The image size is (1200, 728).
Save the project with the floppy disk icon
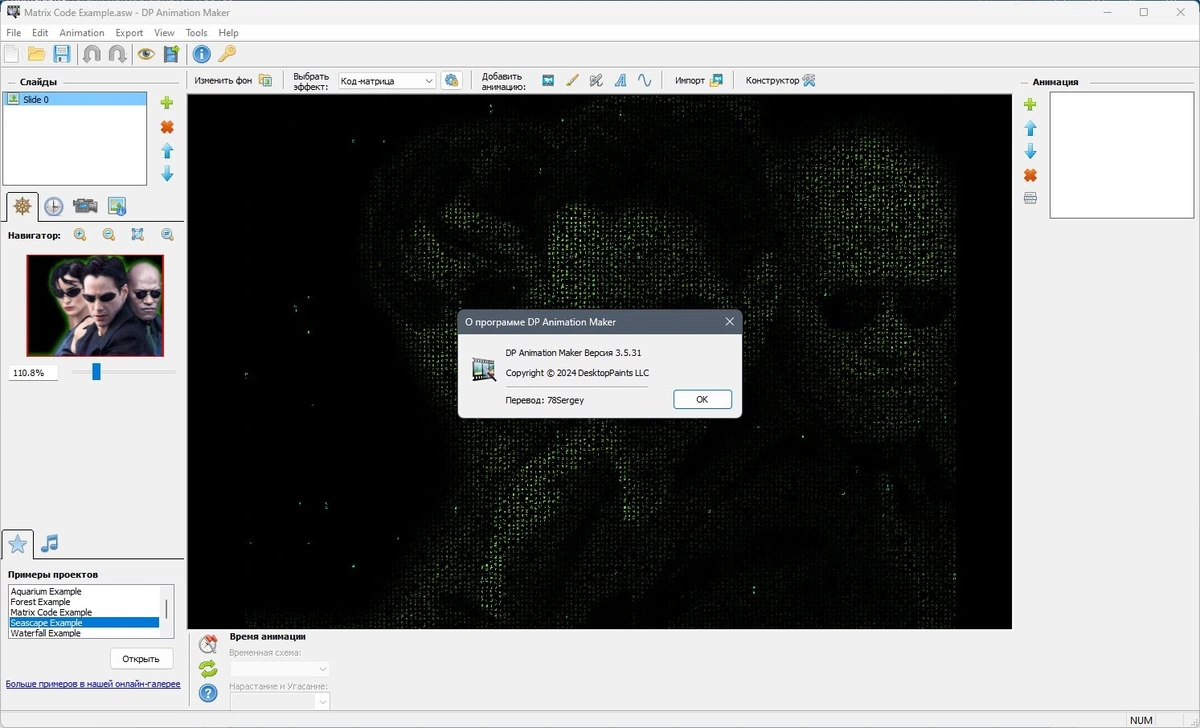62,54
